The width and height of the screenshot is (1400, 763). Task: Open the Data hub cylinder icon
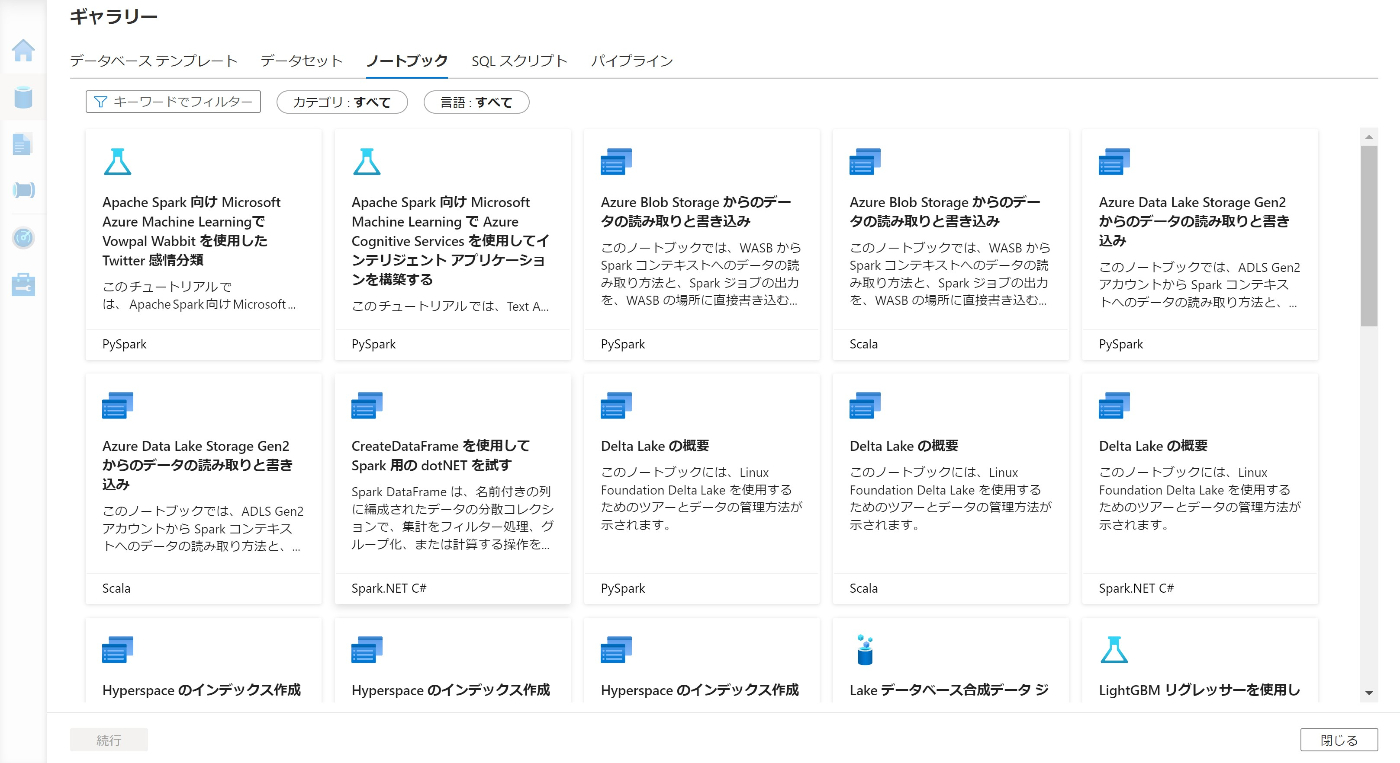tap(23, 98)
